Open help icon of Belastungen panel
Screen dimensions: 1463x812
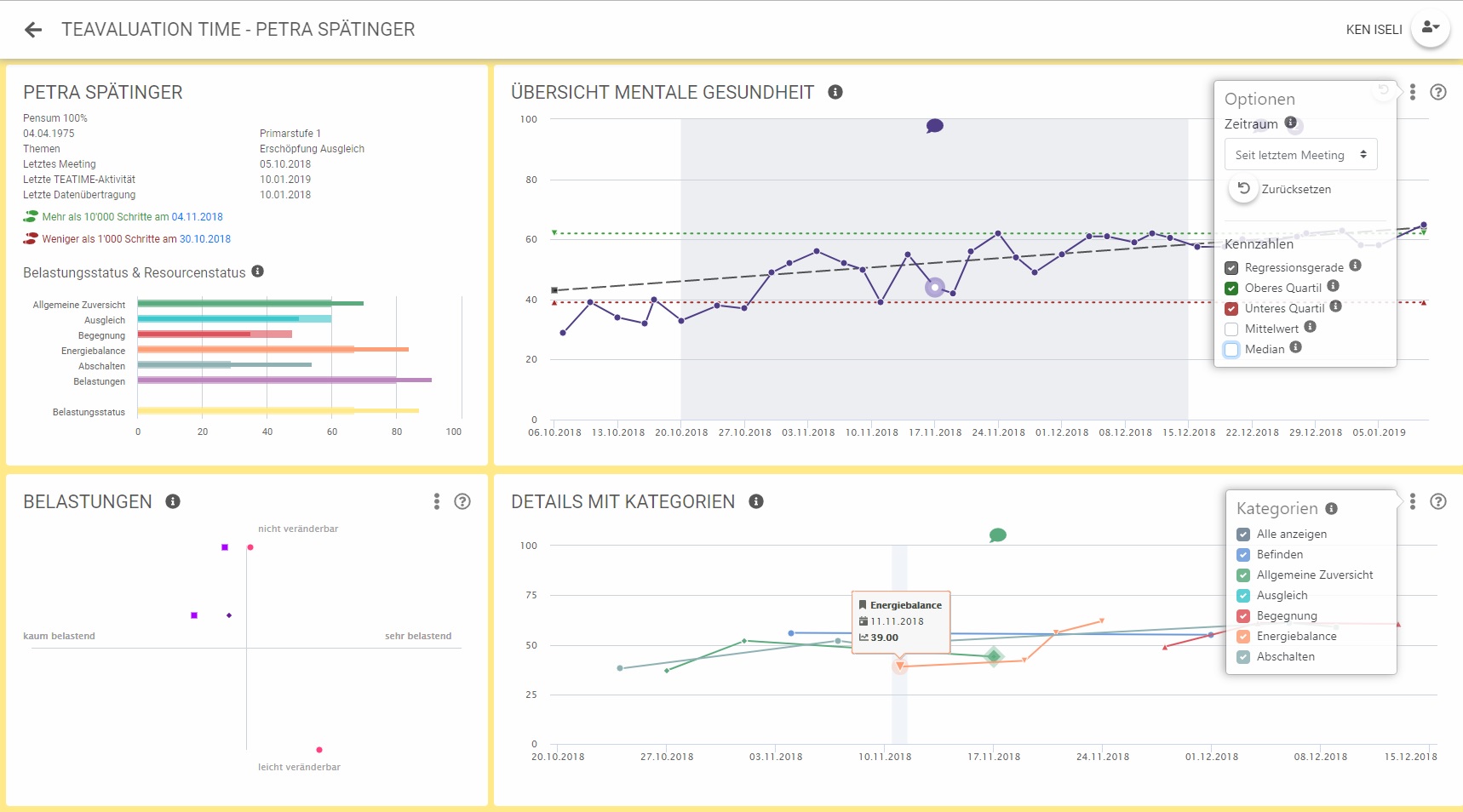[x=462, y=501]
